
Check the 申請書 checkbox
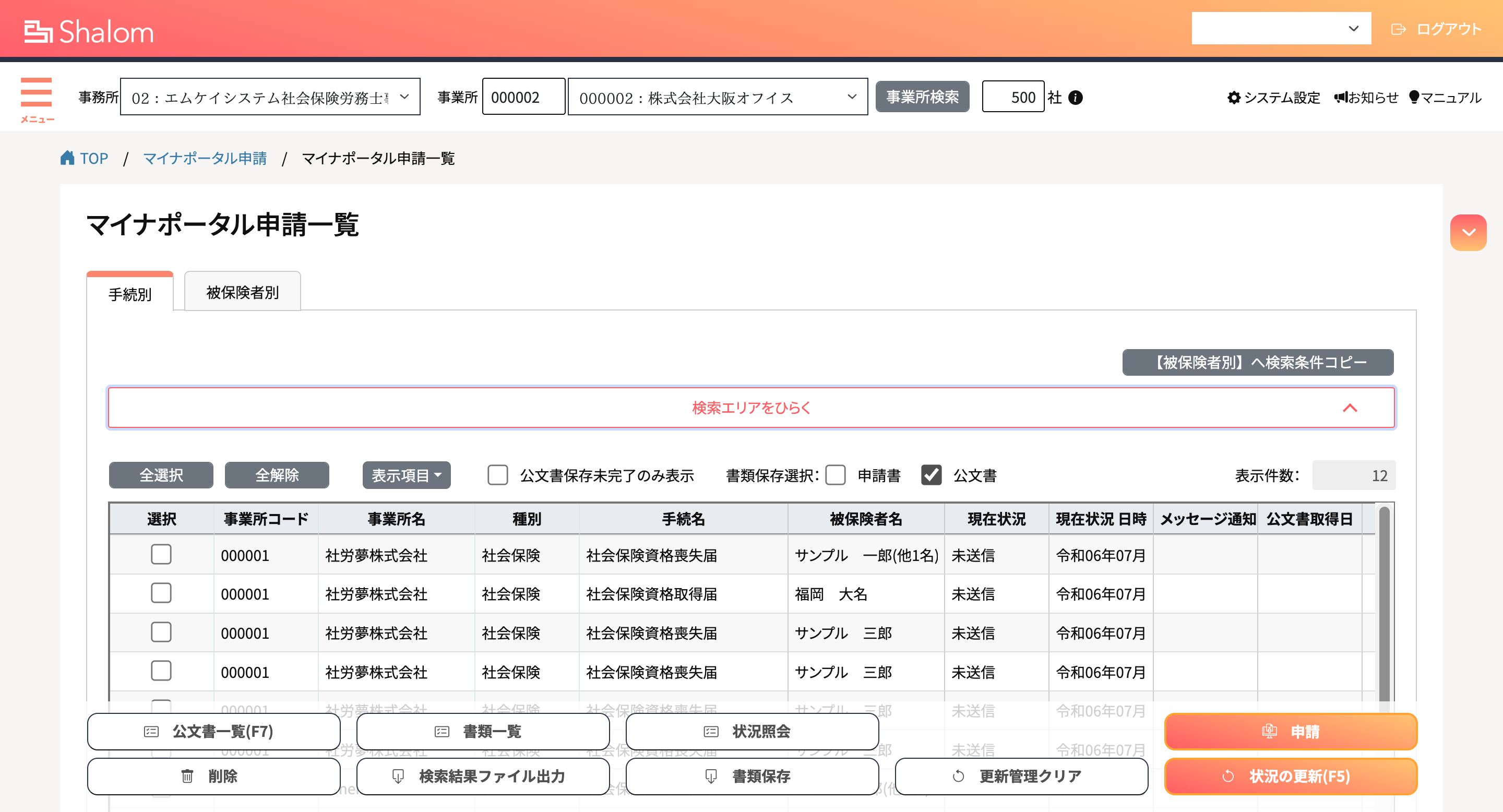point(836,475)
